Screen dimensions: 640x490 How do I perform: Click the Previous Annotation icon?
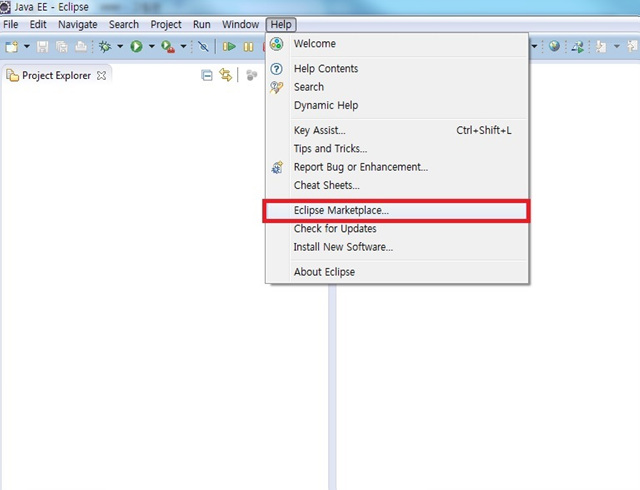pyautogui.click(x=633, y=46)
